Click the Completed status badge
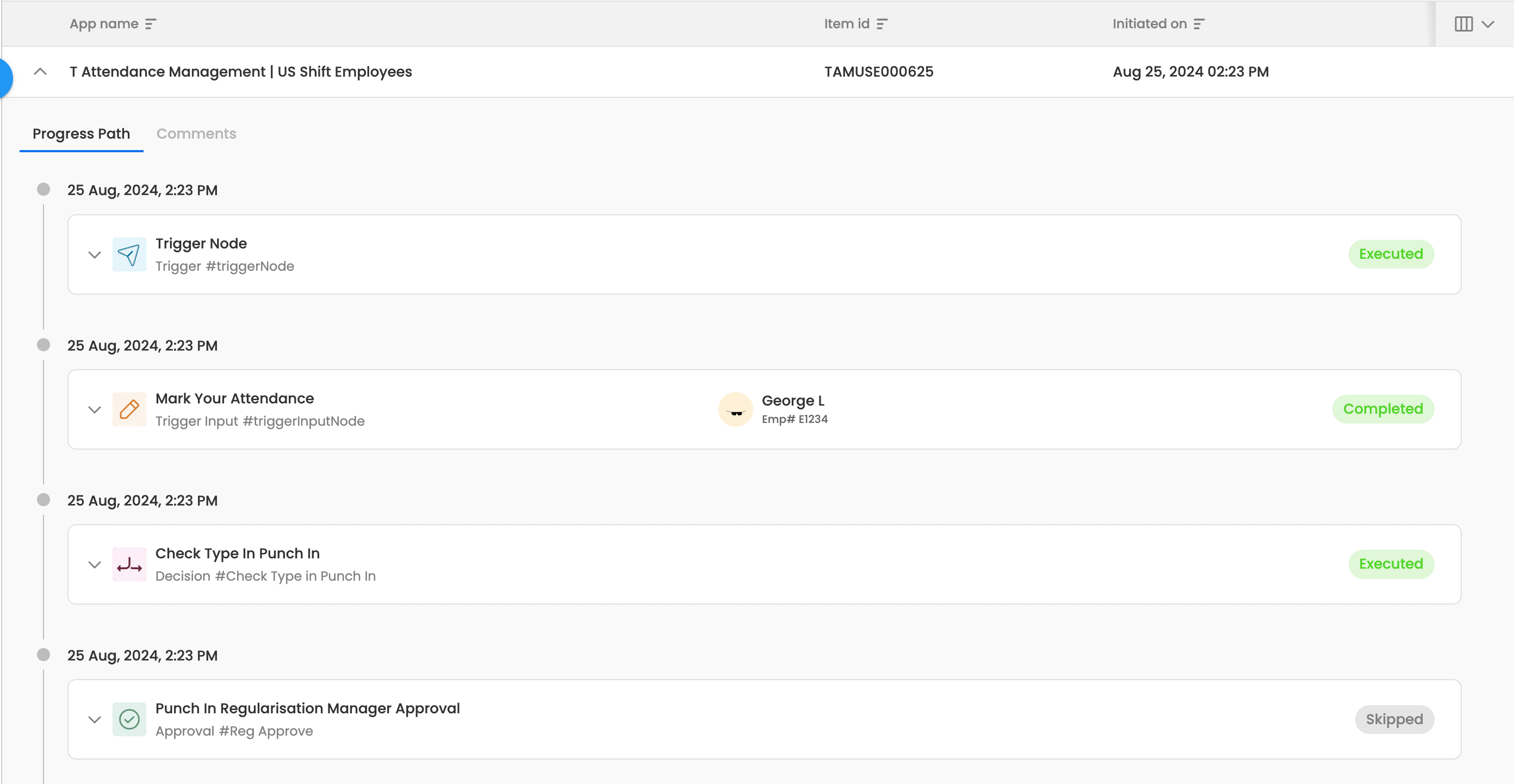Screen dimensions: 1514x784 [1382, 409]
